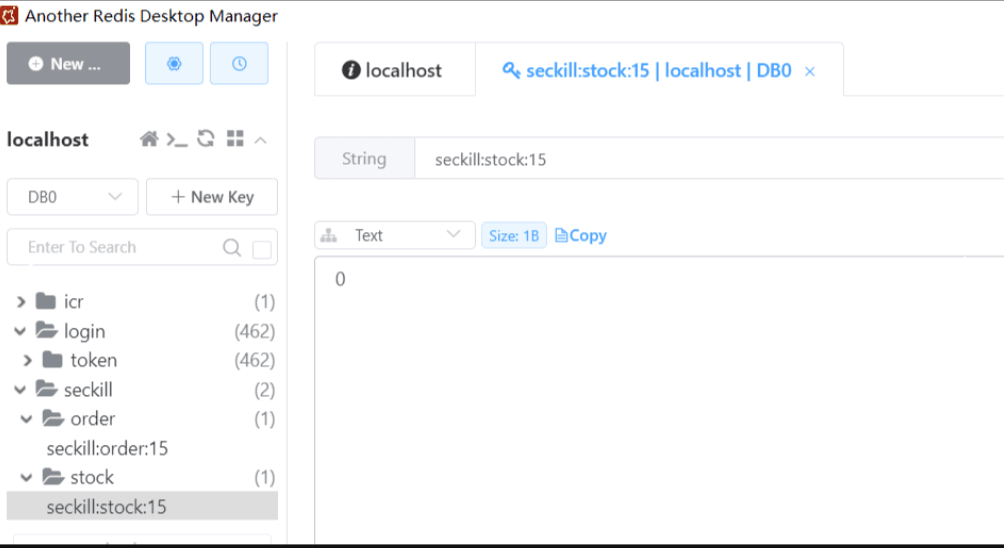The width and height of the screenshot is (1004, 548).
Task: Open the Redis console terminal icon
Action: pyautogui.click(x=177, y=139)
